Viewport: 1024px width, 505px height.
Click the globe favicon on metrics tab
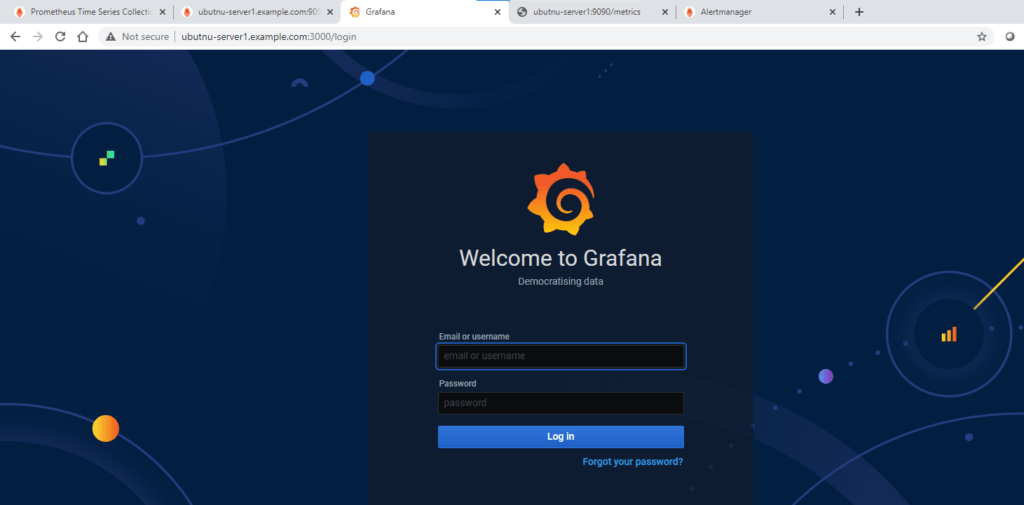coord(522,12)
